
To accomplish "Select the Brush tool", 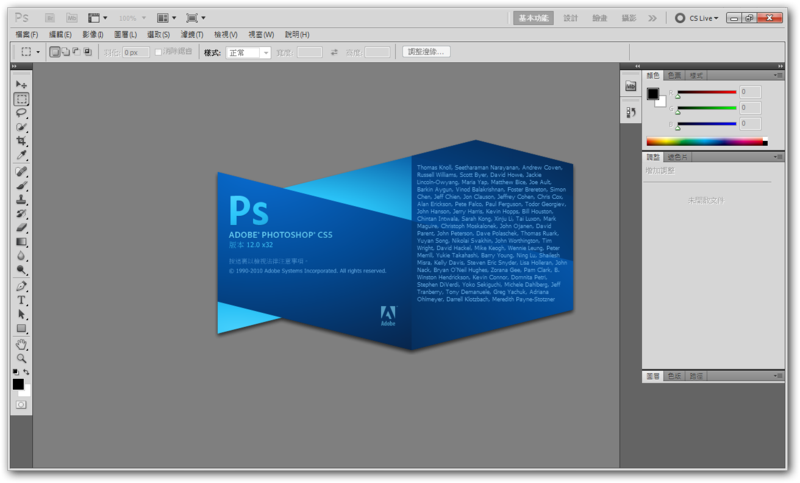I will [21, 186].
